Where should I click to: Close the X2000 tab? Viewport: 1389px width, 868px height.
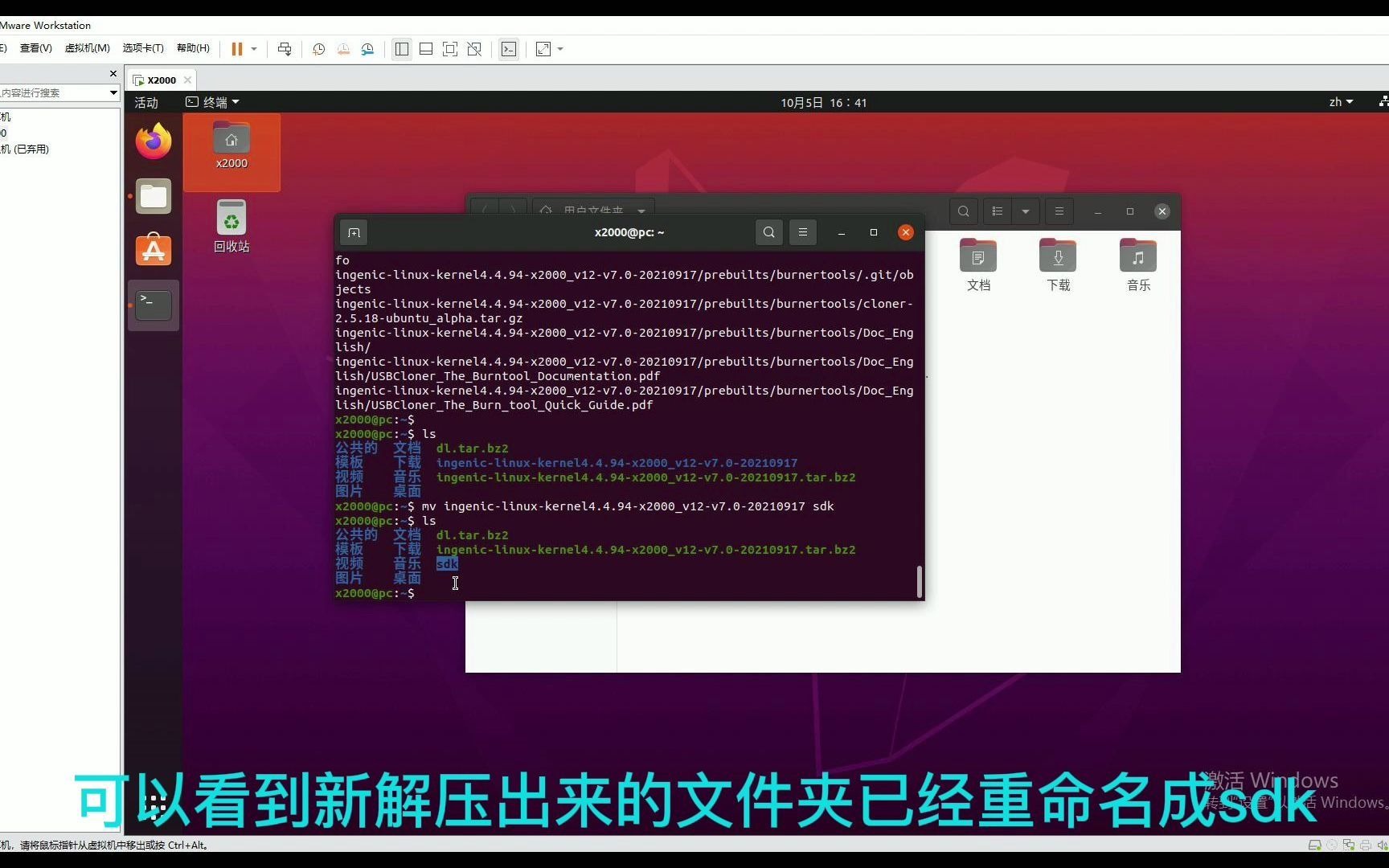[187, 80]
